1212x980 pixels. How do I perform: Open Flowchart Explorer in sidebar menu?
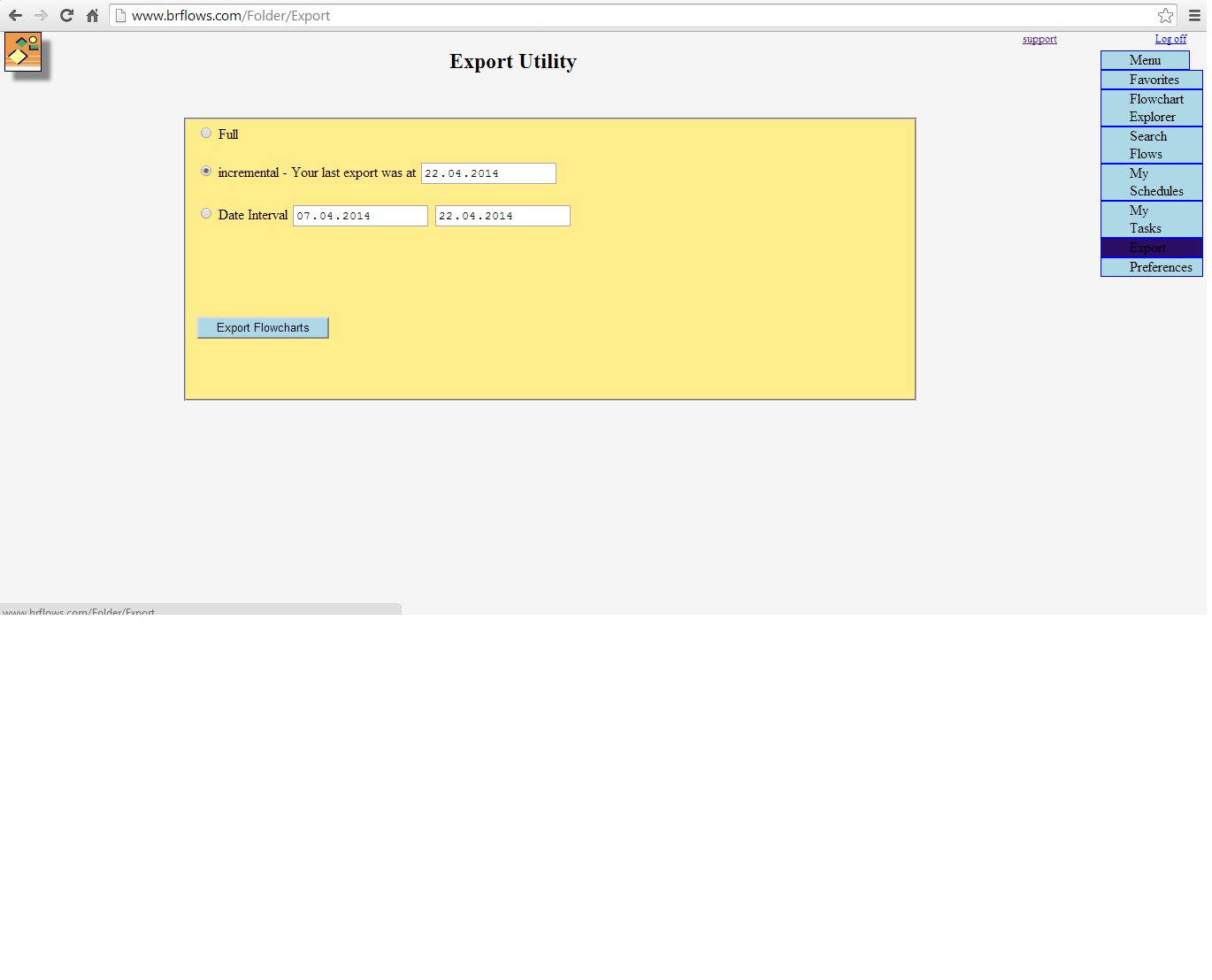1152,108
